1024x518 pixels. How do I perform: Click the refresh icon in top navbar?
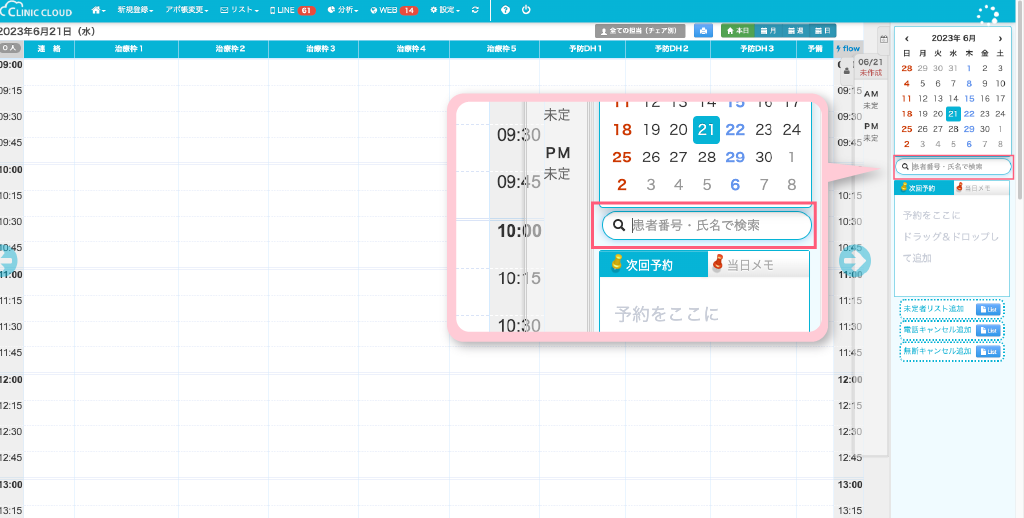[x=474, y=10]
